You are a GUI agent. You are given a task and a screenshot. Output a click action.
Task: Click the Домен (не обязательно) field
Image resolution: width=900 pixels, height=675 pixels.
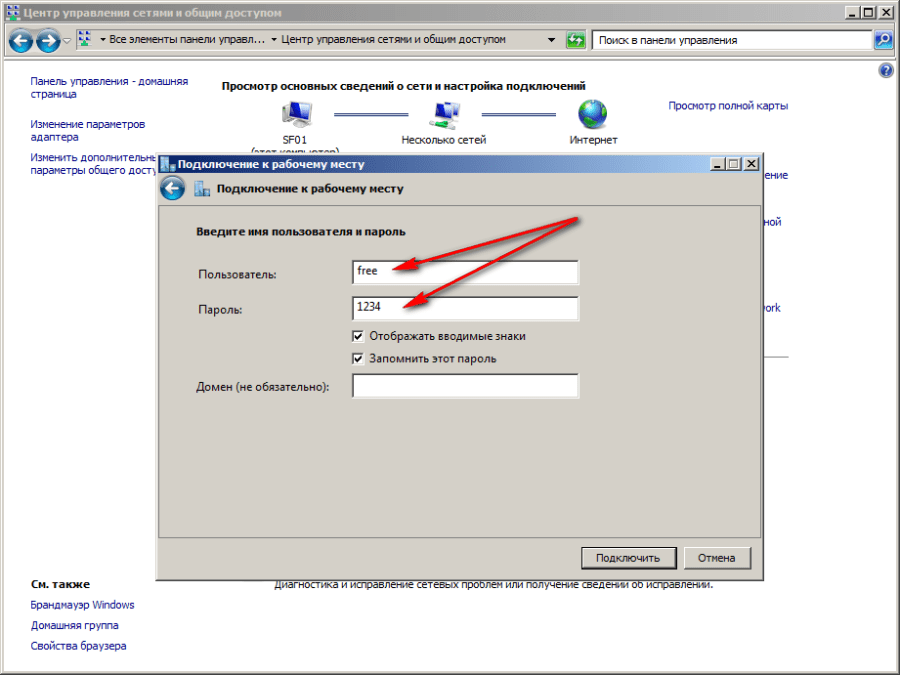click(x=465, y=386)
